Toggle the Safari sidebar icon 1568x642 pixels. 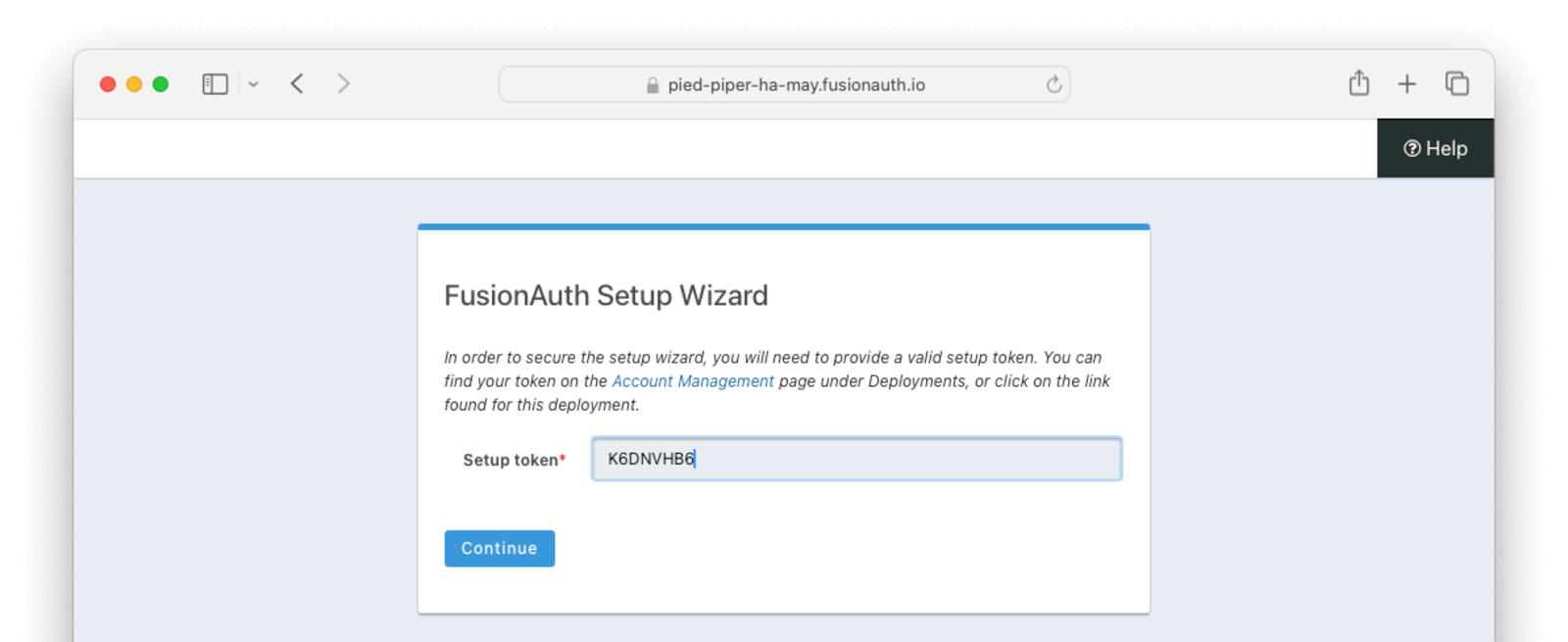click(215, 84)
